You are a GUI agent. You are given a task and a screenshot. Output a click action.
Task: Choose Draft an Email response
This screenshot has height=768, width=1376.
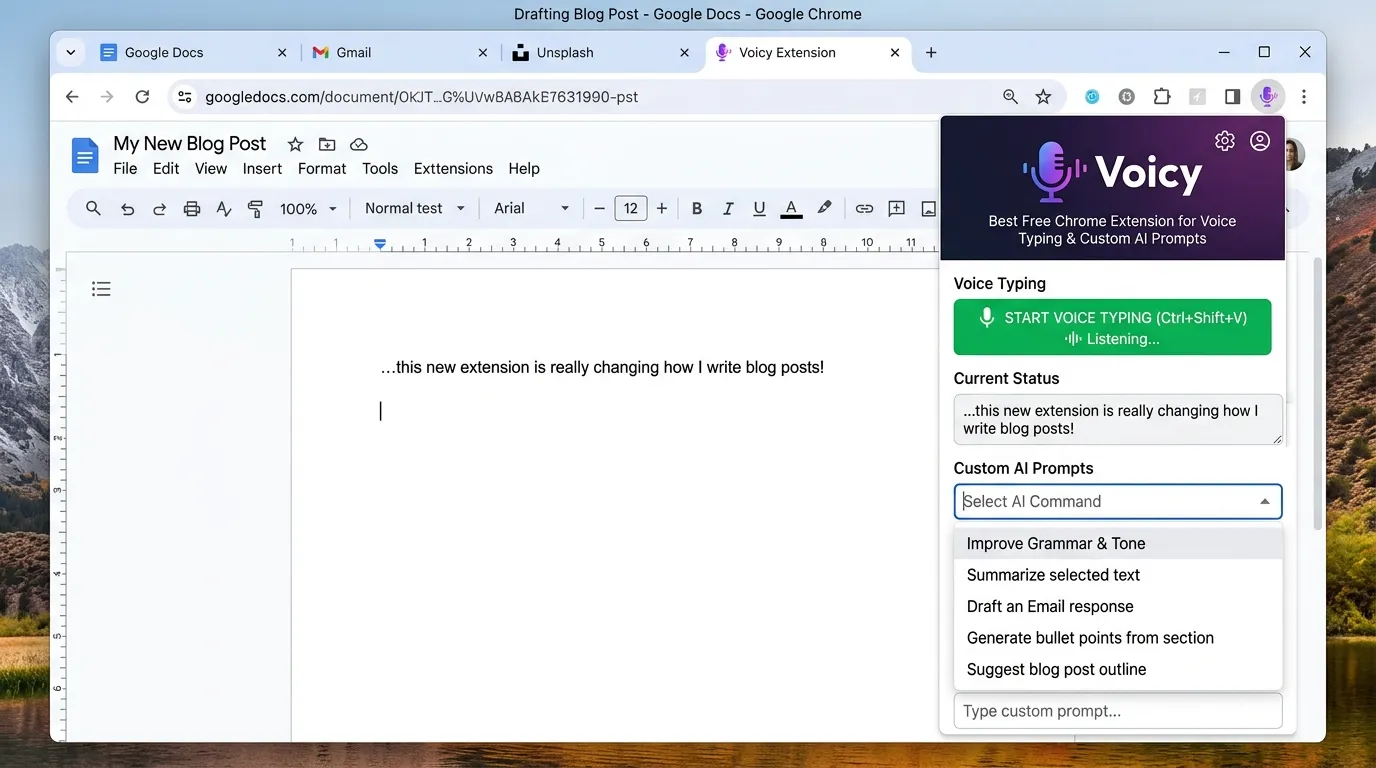pyautogui.click(x=1118, y=606)
